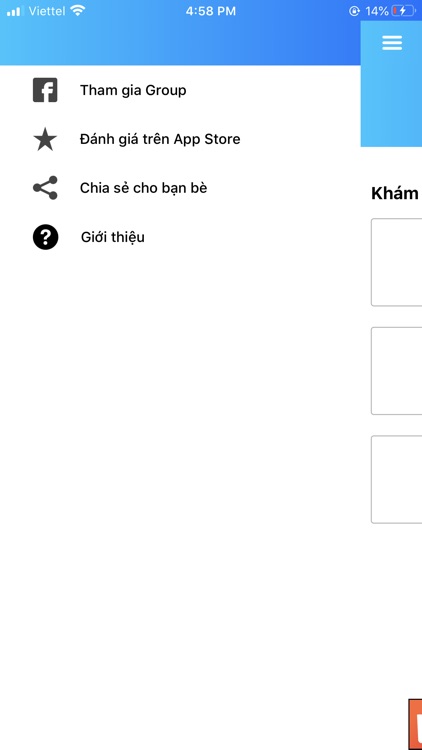Tap the hamburger menu icon
Viewport: 422px width, 750px height.
392,43
